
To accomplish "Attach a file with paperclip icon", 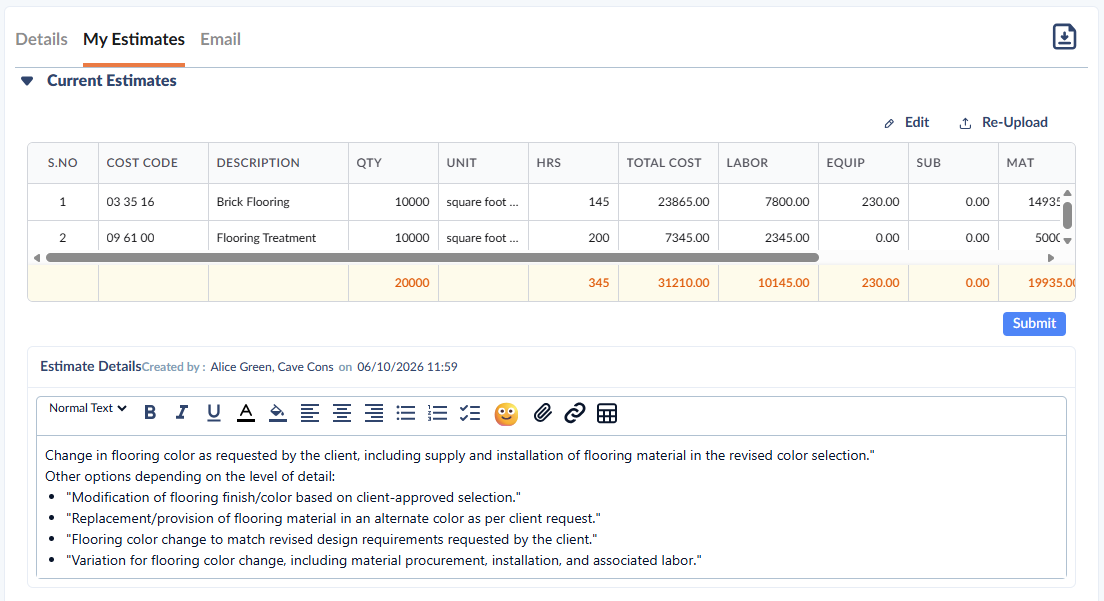I will [542, 413].
